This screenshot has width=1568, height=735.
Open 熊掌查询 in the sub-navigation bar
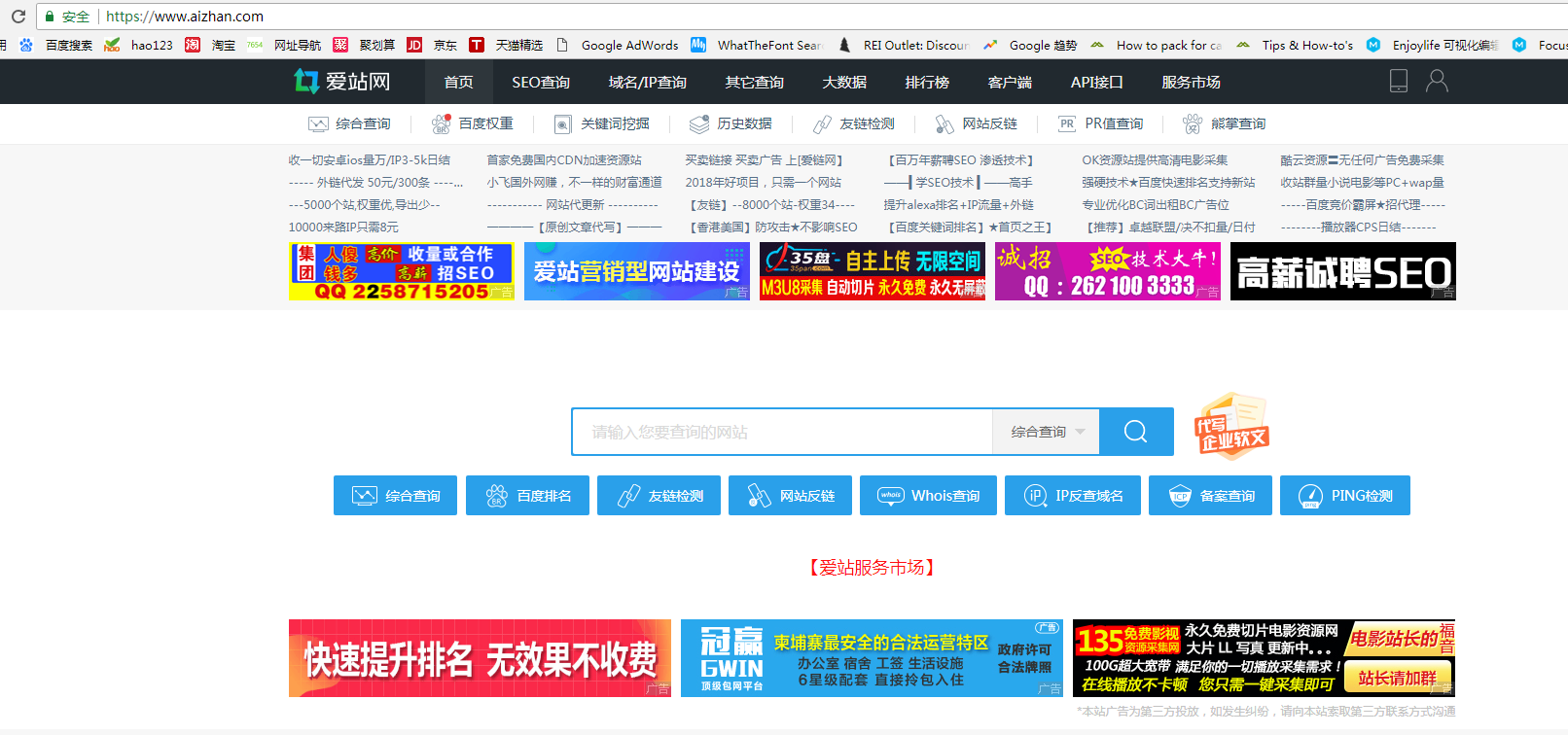click(x=1225, y=123)
